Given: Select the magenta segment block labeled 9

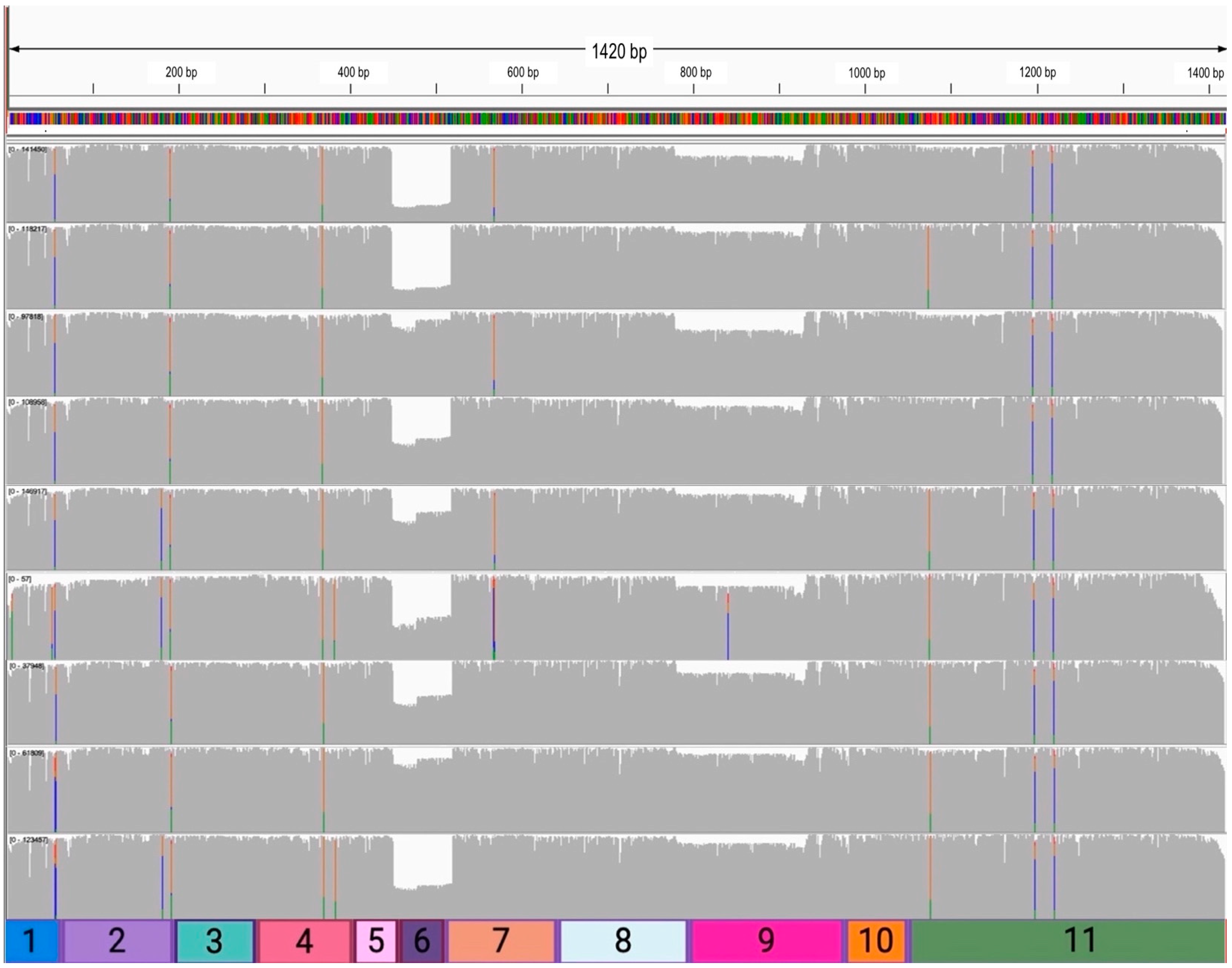Looking at the screenshot, I should [766, 941].
